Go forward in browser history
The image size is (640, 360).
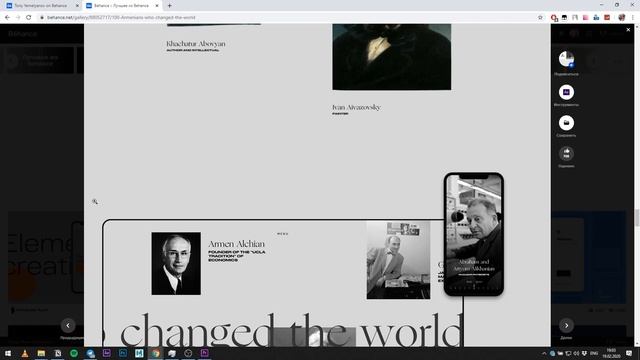[x=18, y=18]
